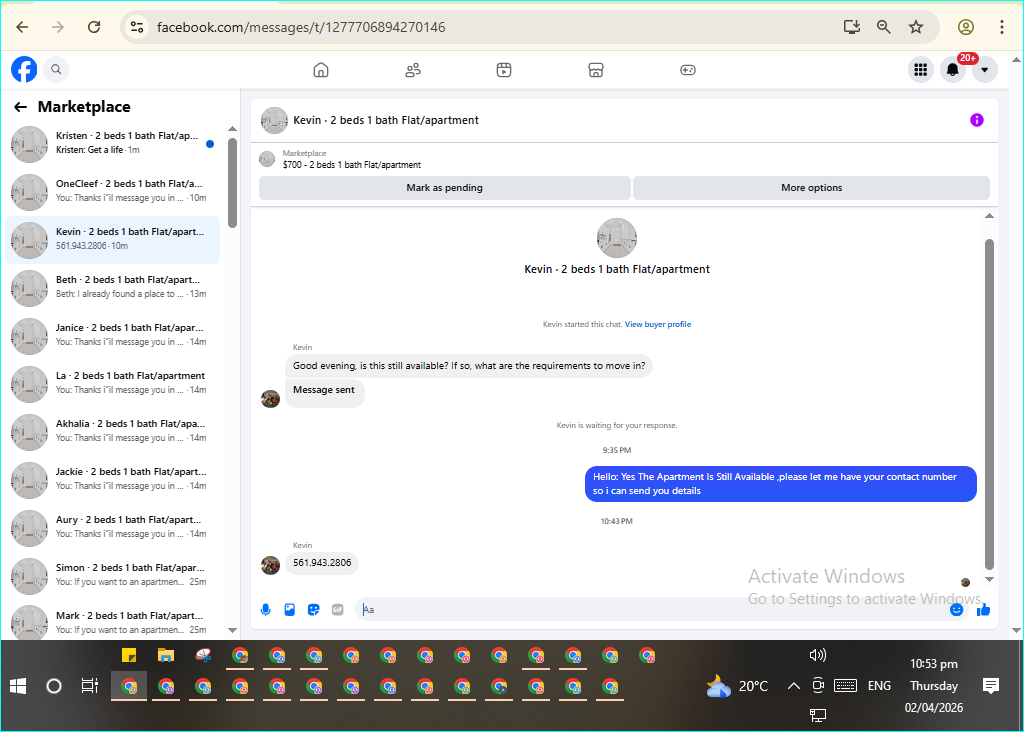This screenshot has width=1024, height=732.
Task: Open Janice's conversation
Action: point(112,336)
